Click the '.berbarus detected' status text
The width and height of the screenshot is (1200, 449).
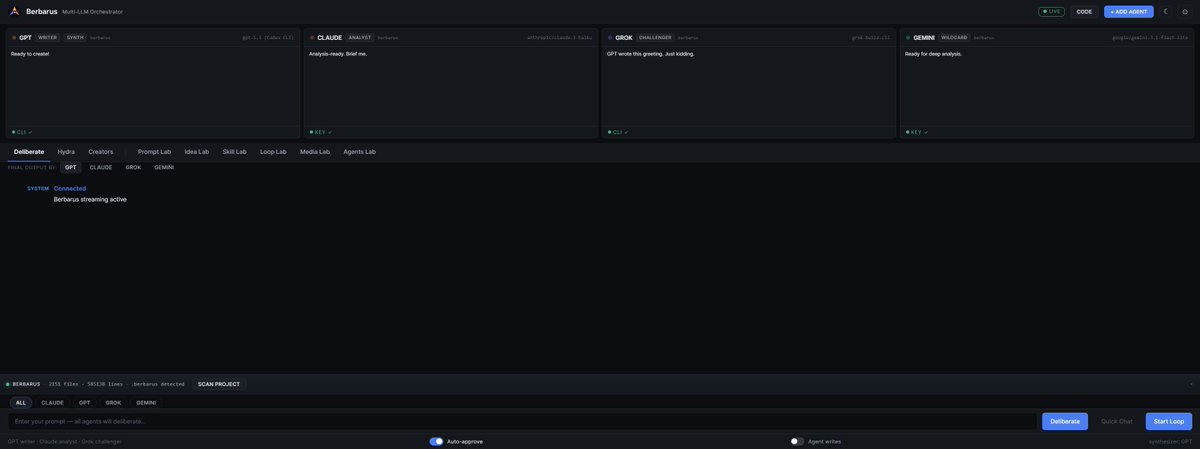click(158, 384)
